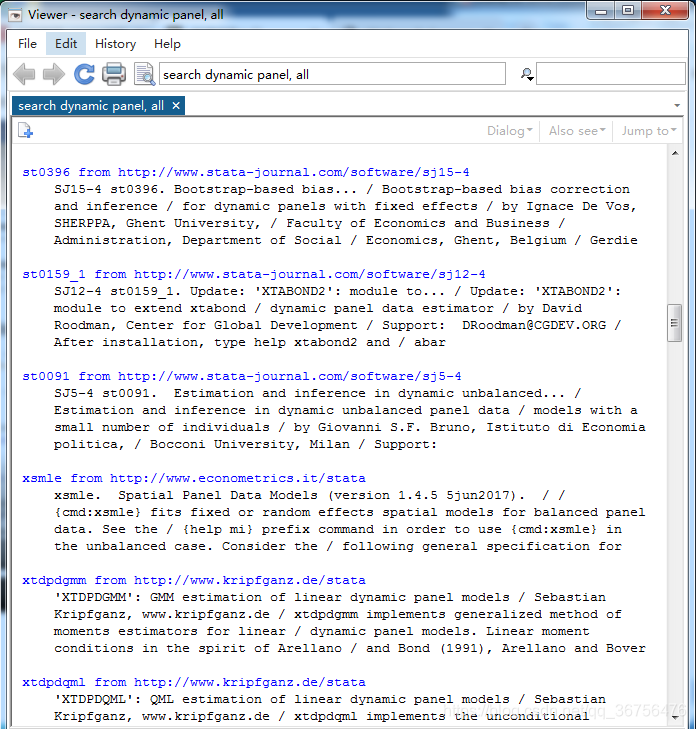Click the Viewer window title bar icon
The height and width of the screenshot is (729, 696).
pyautogui.click(x=15, y=15)
